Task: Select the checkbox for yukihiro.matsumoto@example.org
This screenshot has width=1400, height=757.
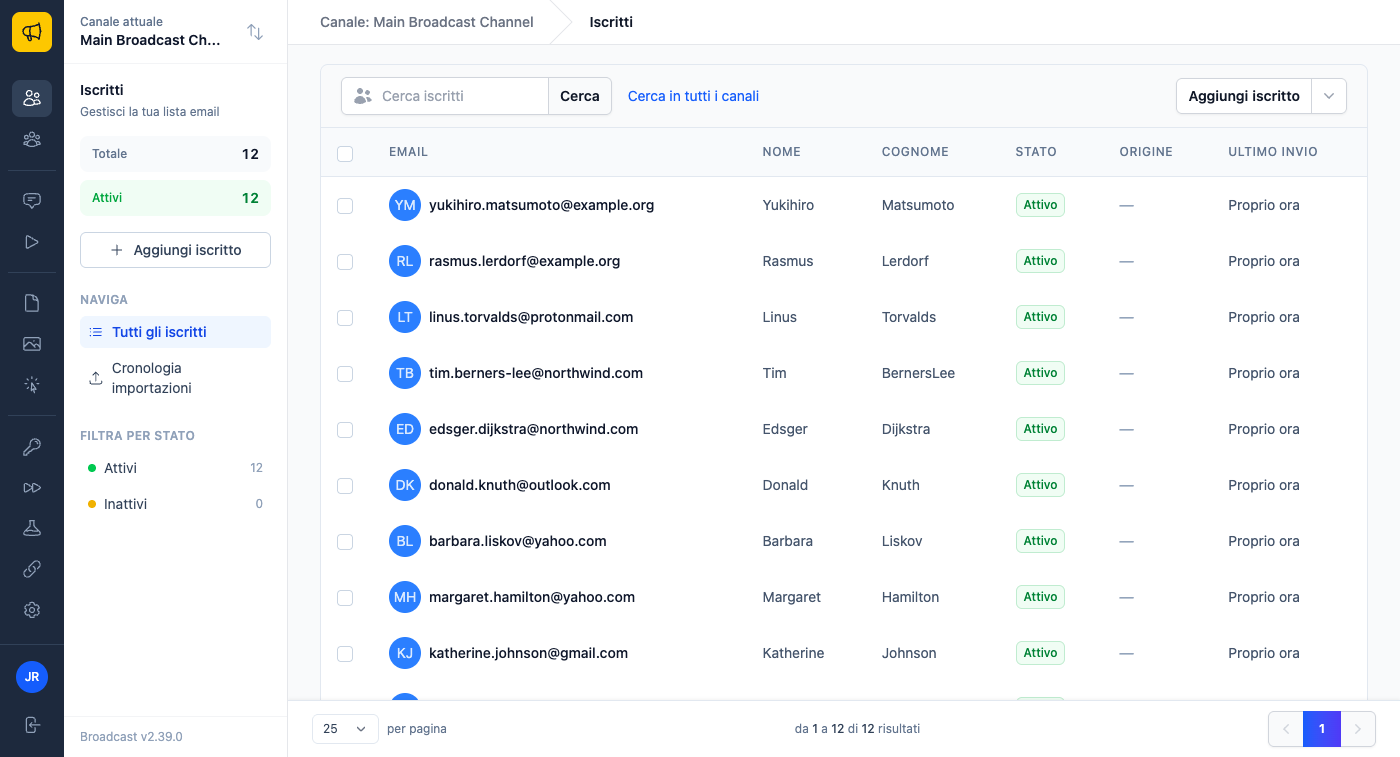Action: [345, 205]
